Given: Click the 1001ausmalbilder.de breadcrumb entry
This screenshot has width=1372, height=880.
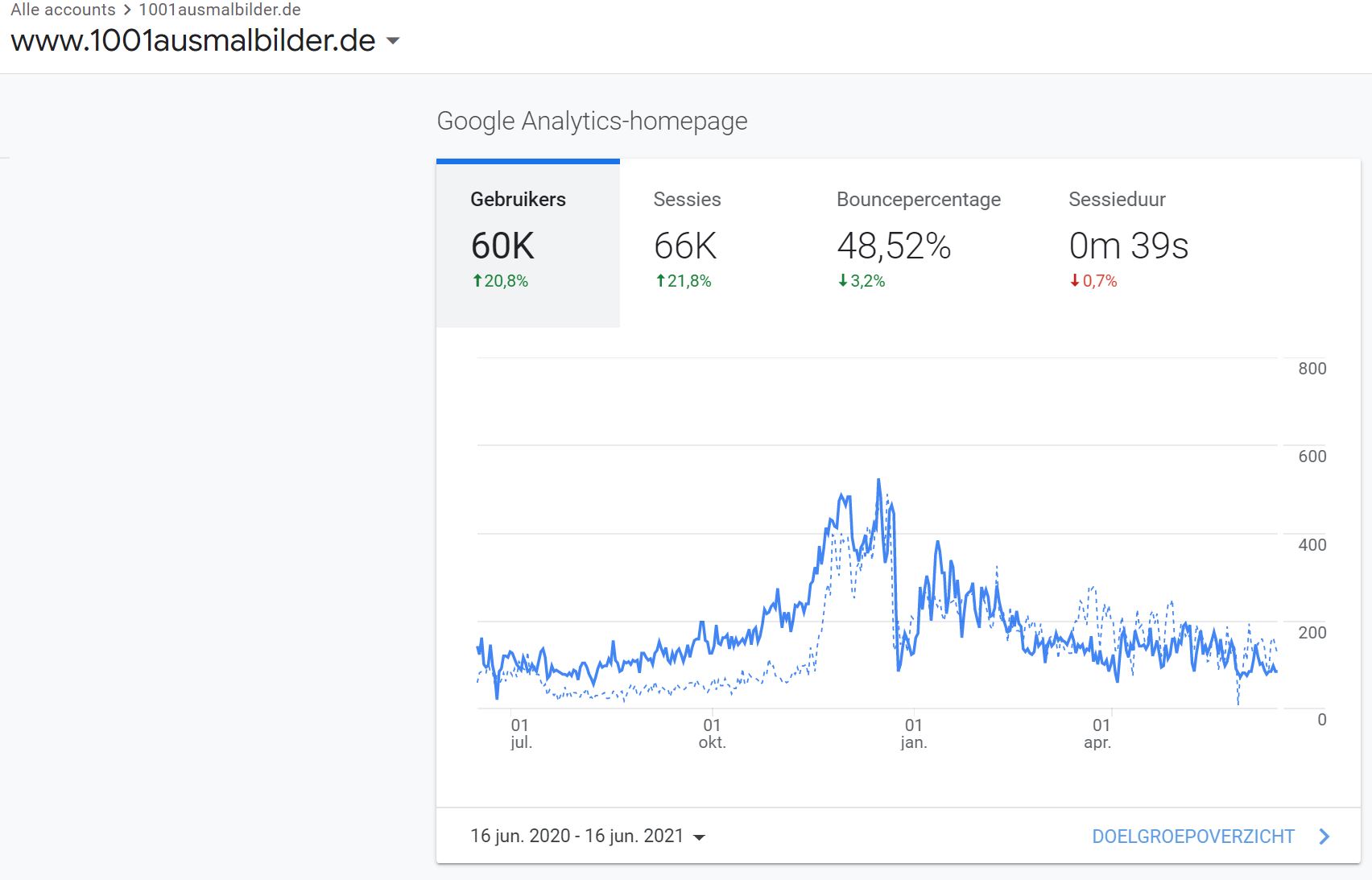Looking at the screenshot, I should click(x=220, y=10).
